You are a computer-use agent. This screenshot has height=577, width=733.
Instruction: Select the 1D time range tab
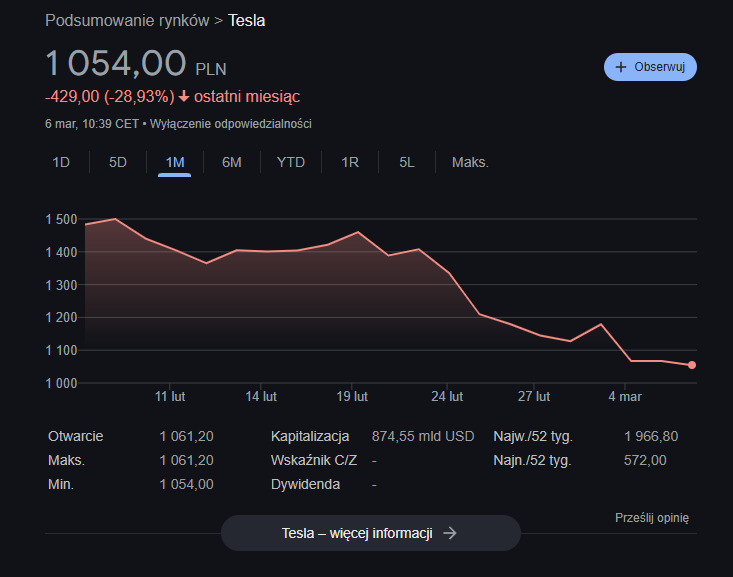tap(61, 162)
